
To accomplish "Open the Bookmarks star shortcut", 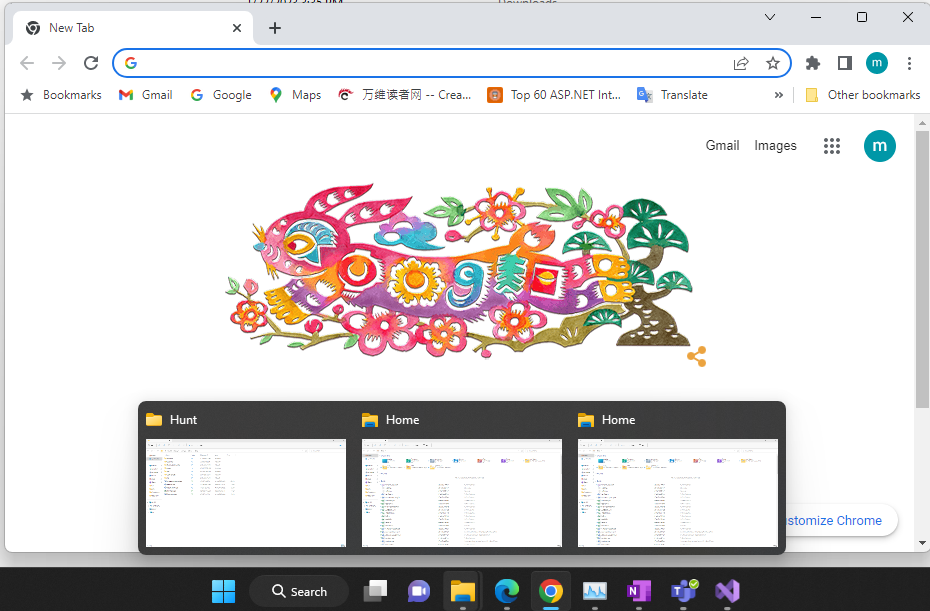I will point(61,95).
